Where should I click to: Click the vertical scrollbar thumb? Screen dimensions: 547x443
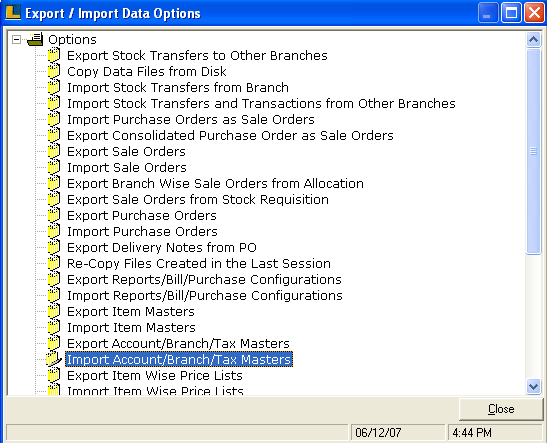pos(533,152)
